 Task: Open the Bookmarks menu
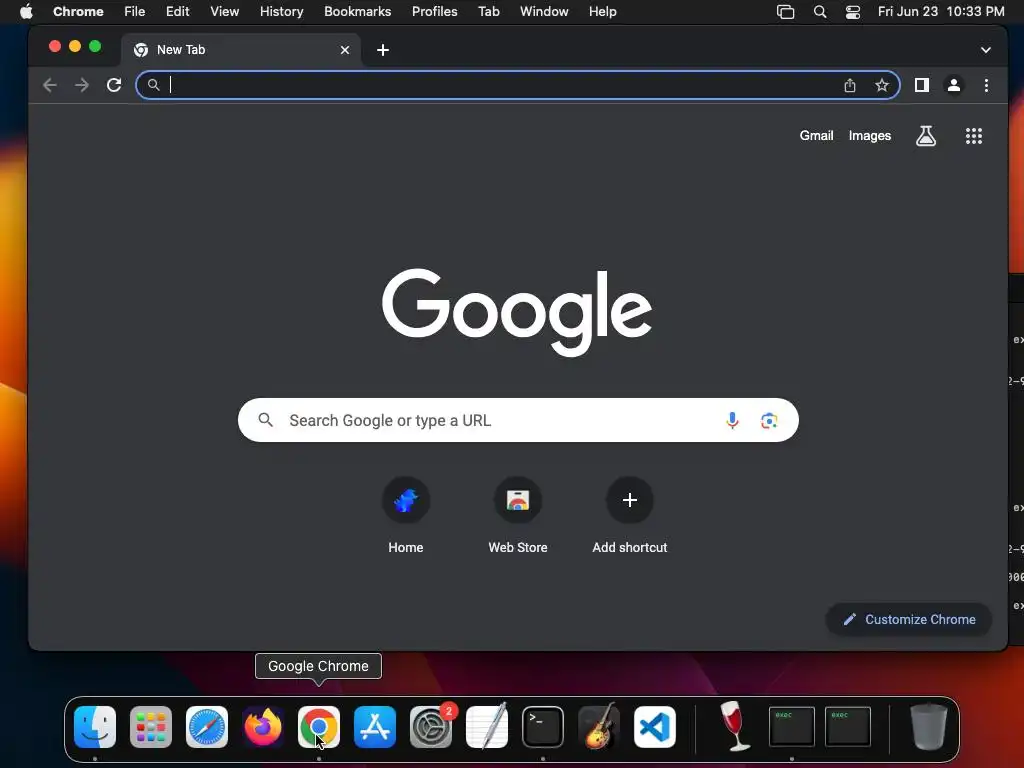click(357, 12)
